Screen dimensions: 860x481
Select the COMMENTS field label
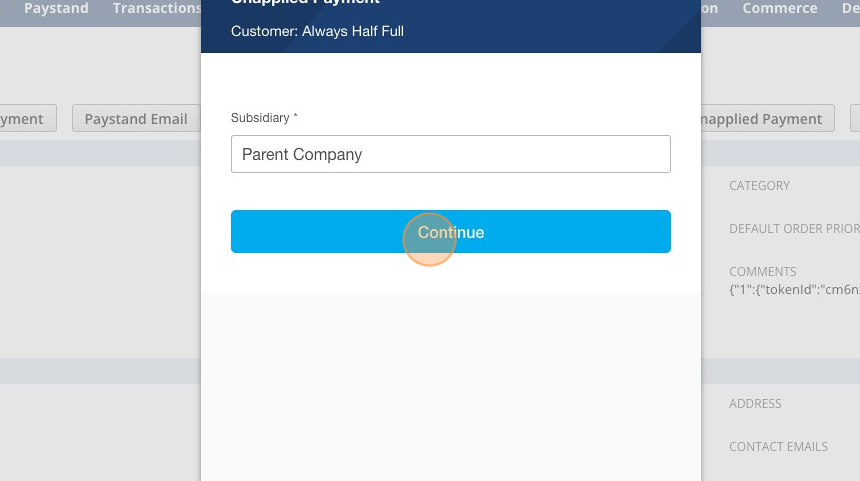point(762,271)
